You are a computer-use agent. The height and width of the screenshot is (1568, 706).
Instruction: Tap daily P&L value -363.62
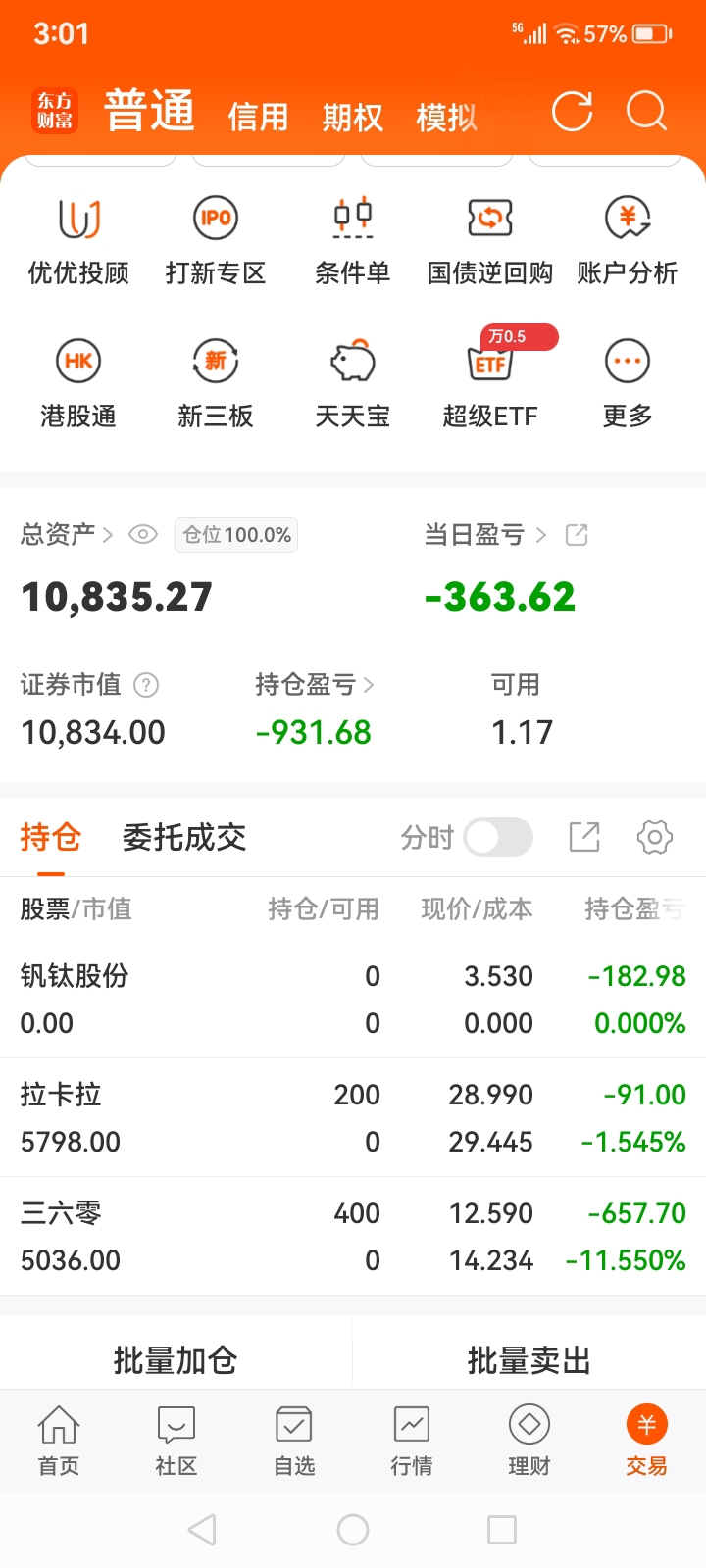(x=500, y=597)
